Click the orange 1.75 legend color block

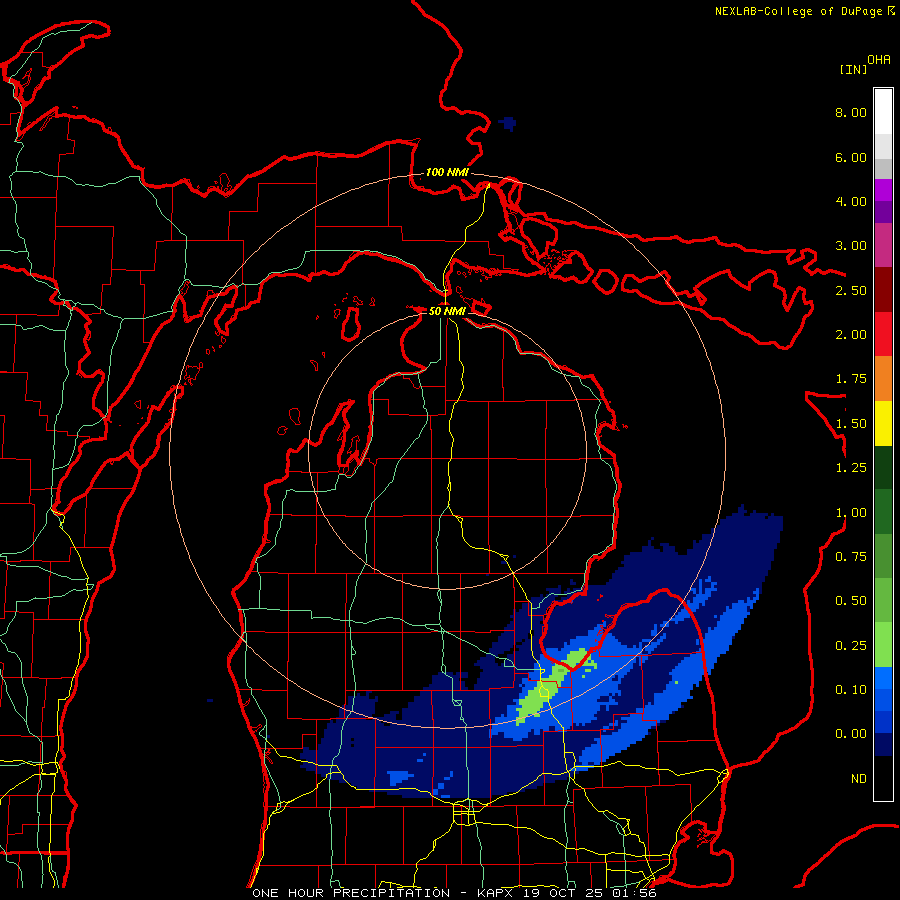pos(883,378)
